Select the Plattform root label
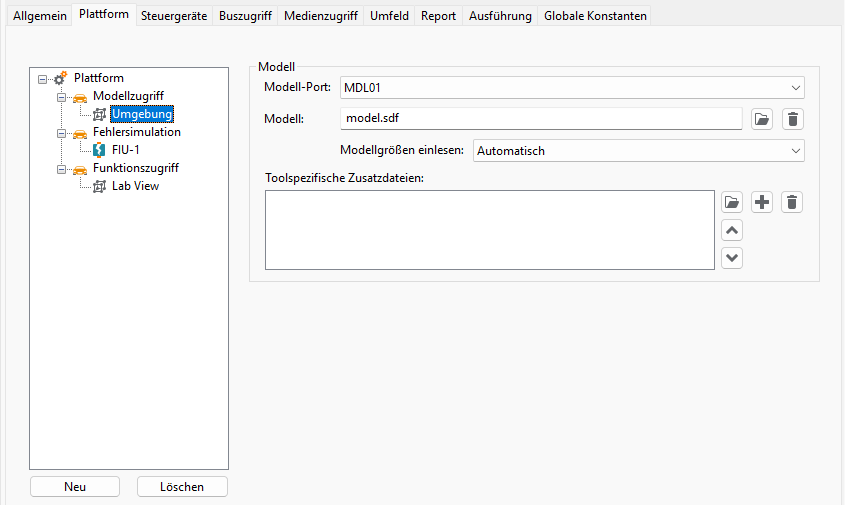845x505 pixels. tap(99, 78)
